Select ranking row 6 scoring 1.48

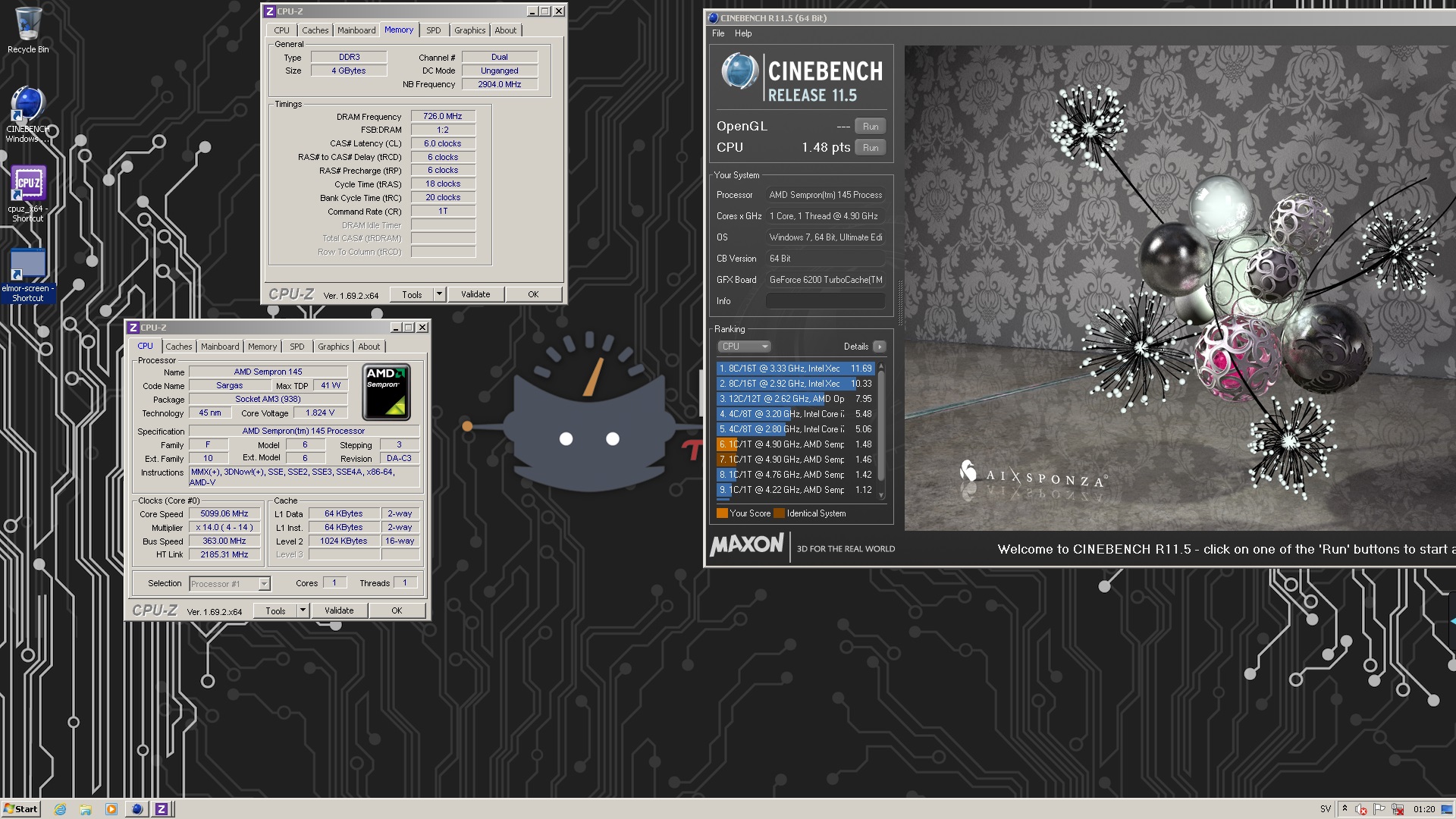click(x=795, y=444)
